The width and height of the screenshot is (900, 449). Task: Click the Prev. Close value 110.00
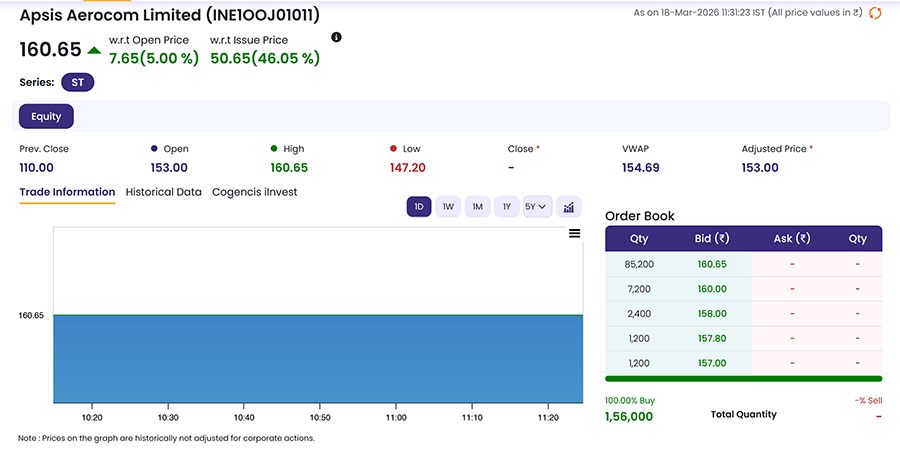[37, 168]
